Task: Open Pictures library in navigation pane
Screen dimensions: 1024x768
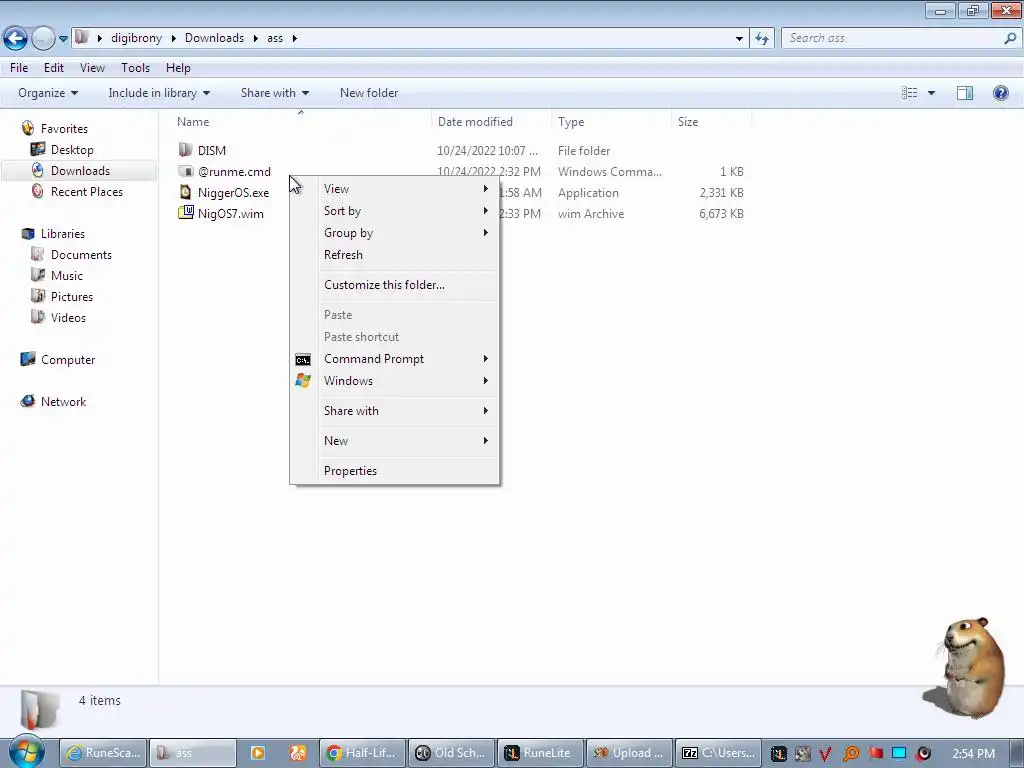Action: click(x=72, y=296)
